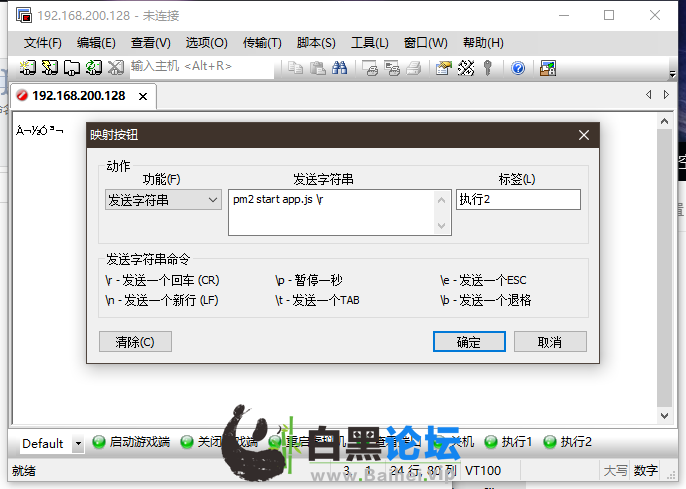
Task: Click the tab scroll left arrow
Action: pyautogui.click(x=649, y=94)
